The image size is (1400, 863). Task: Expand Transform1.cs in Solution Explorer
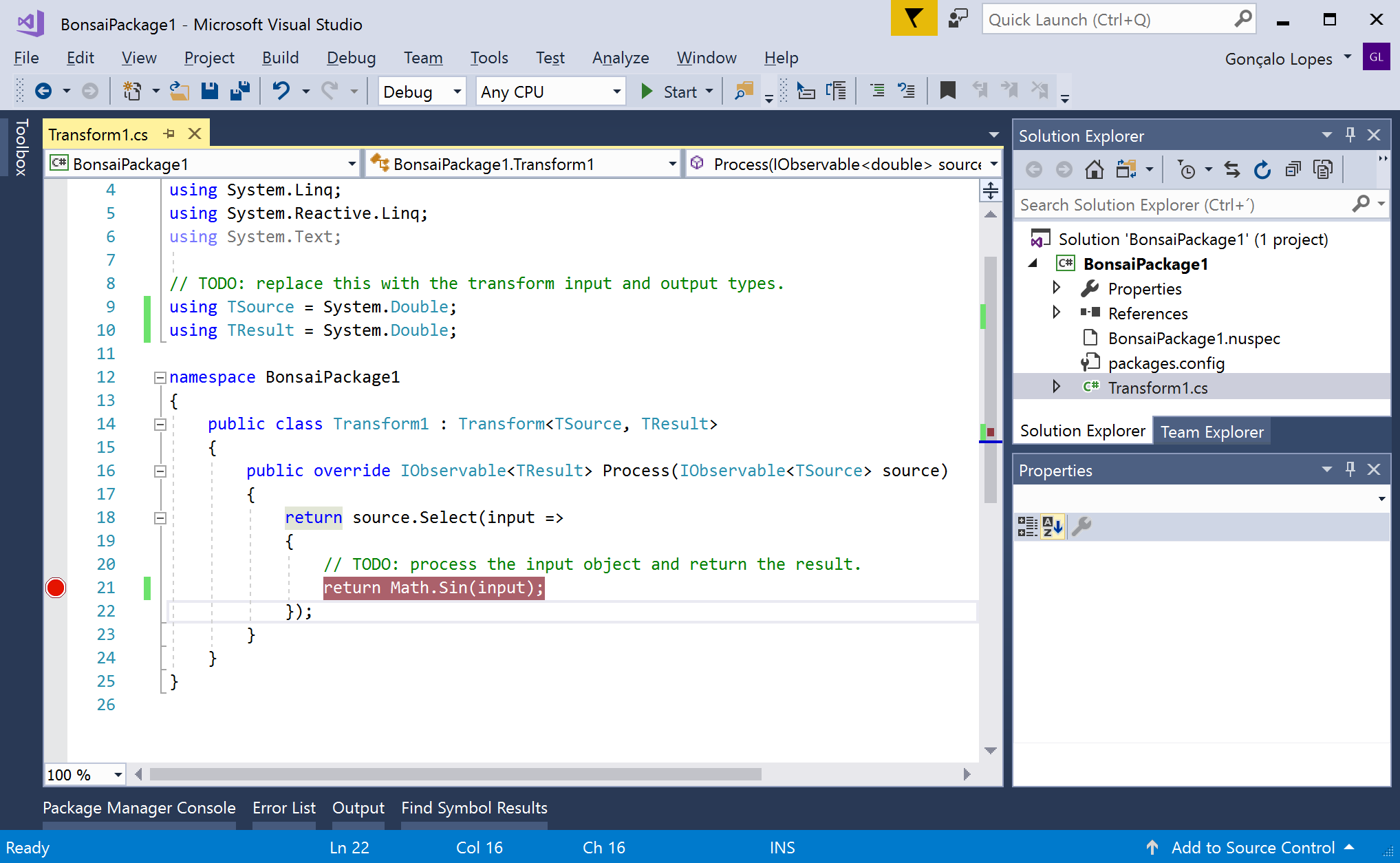1056,387
